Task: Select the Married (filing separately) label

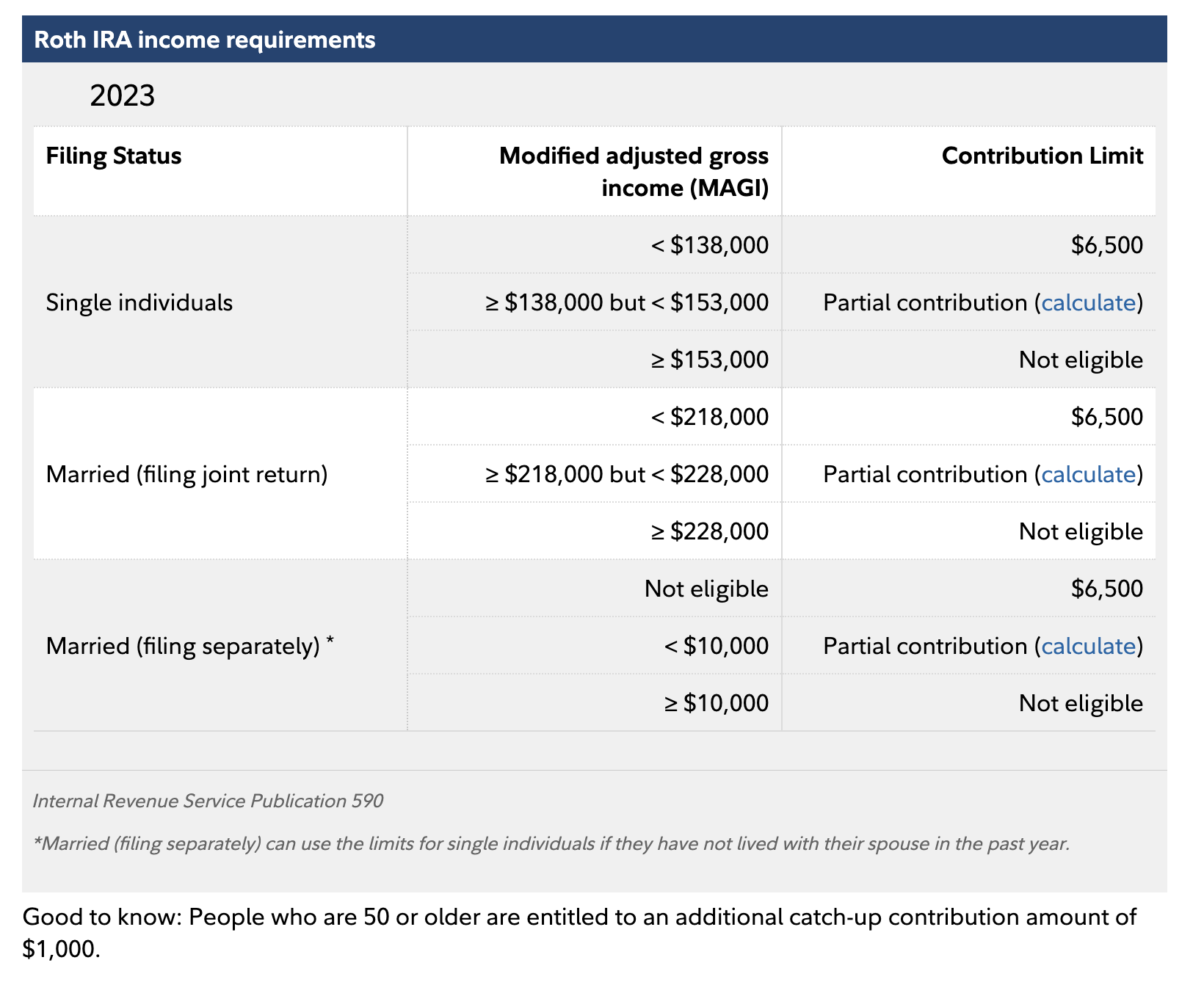Action: [x=189, y=646]
